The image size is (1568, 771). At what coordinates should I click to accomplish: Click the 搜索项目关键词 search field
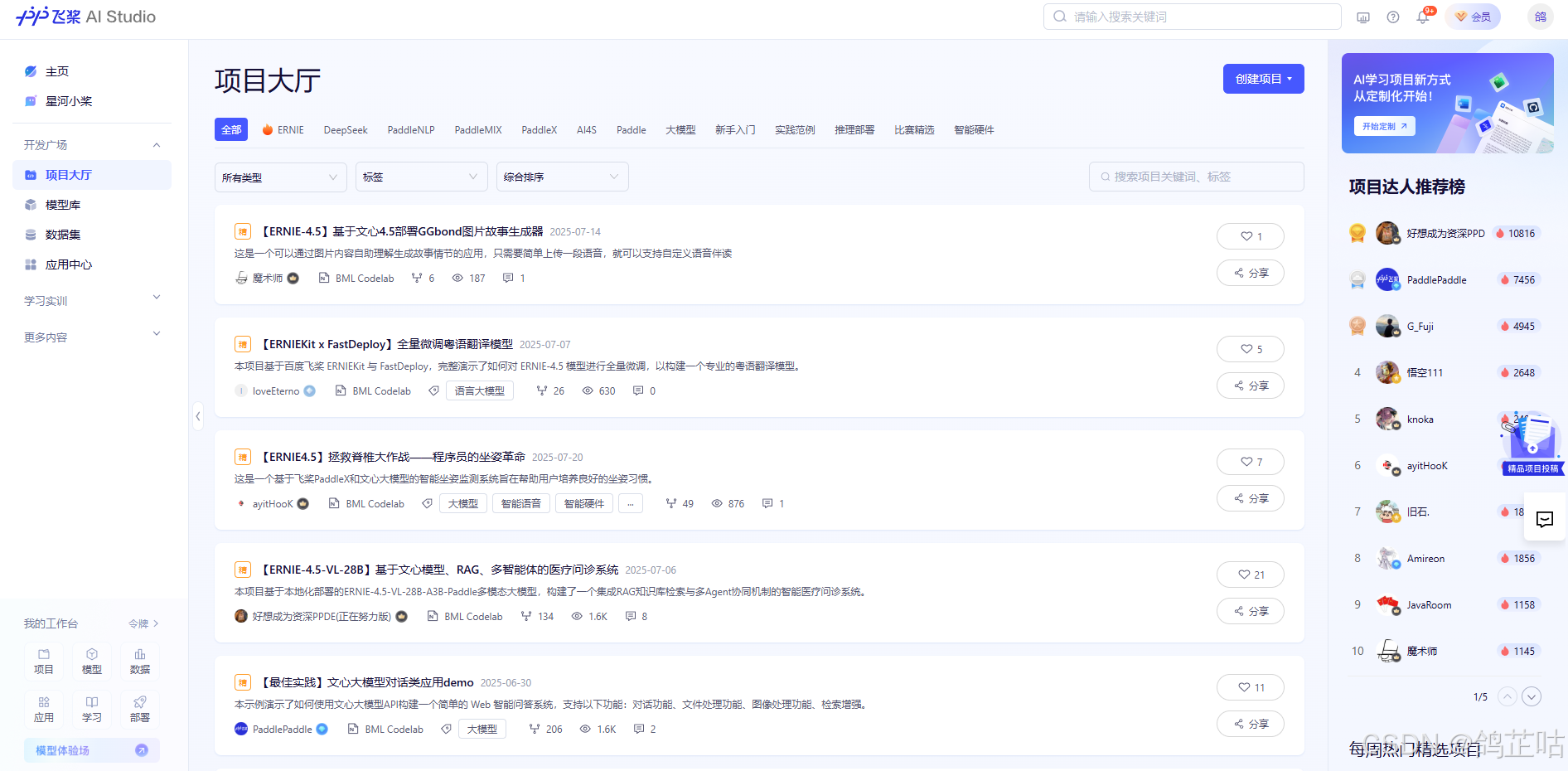(x=1196, y=177)
